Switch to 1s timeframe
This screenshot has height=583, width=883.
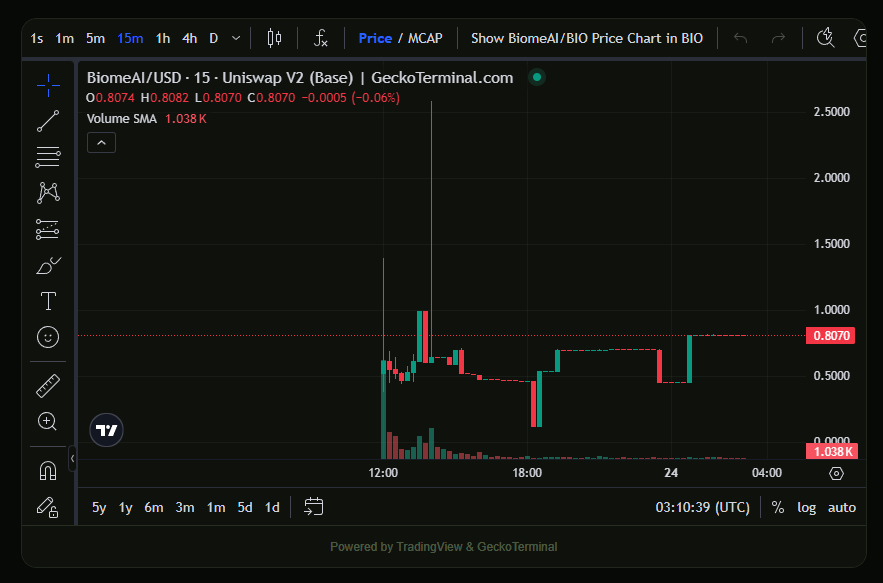tap(37, 38)
